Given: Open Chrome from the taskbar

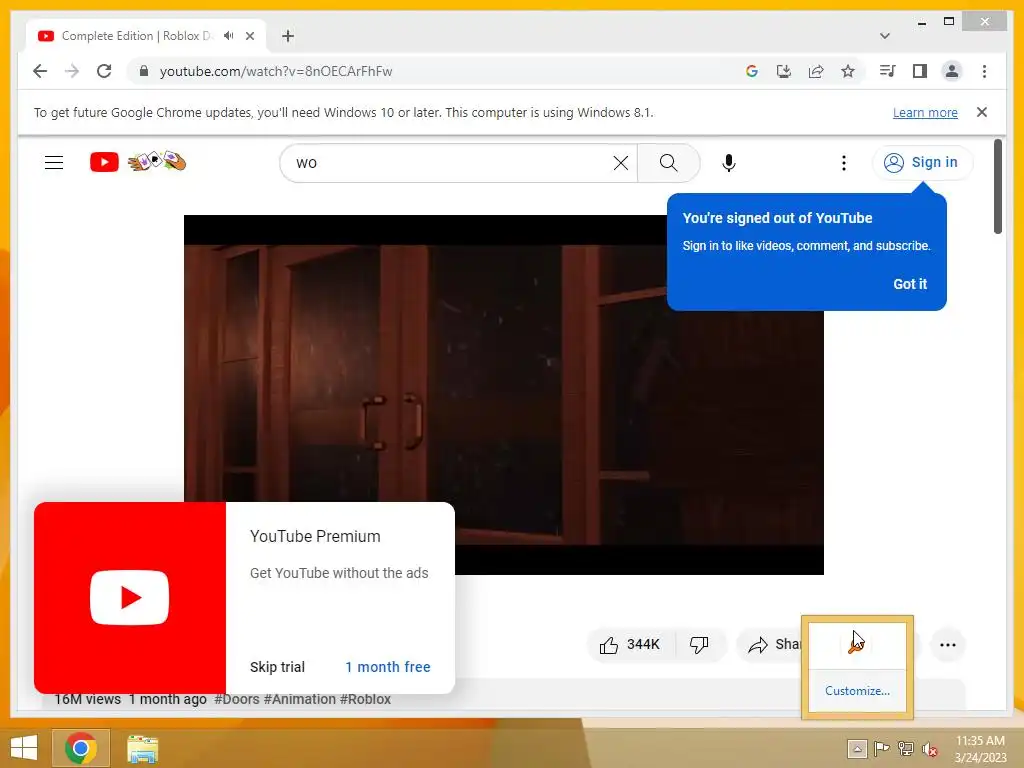Looking at the screenshot, I should pos(81,748).
